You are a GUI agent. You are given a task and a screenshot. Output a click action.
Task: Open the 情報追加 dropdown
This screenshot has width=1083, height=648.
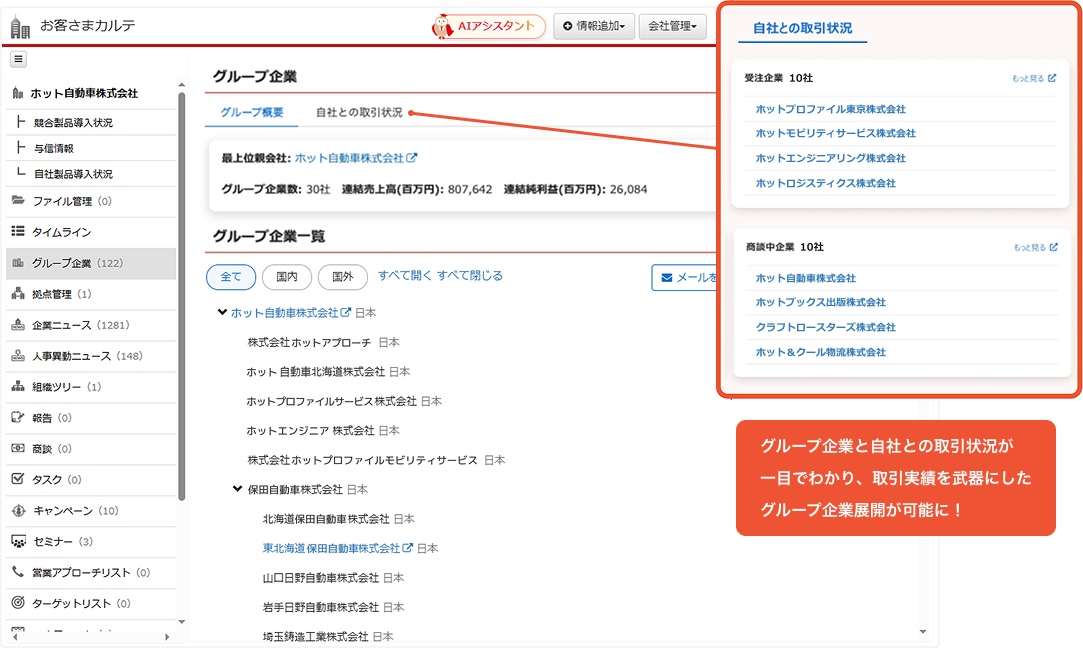pyautogui.click(x=594, y=27)
